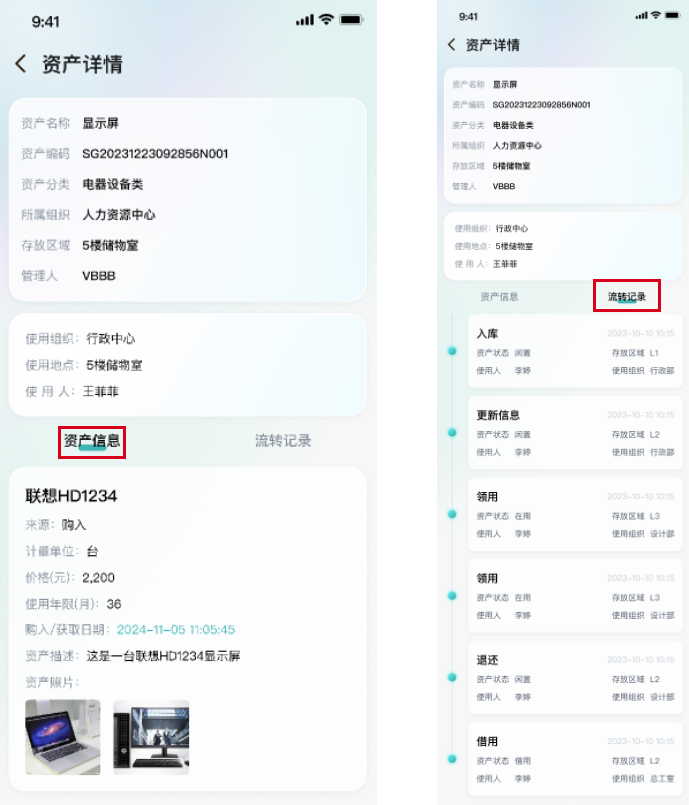Open the laptop asset photo thumbnail
The height and width of the screenshot is (805, 689).
pos(63,737)
